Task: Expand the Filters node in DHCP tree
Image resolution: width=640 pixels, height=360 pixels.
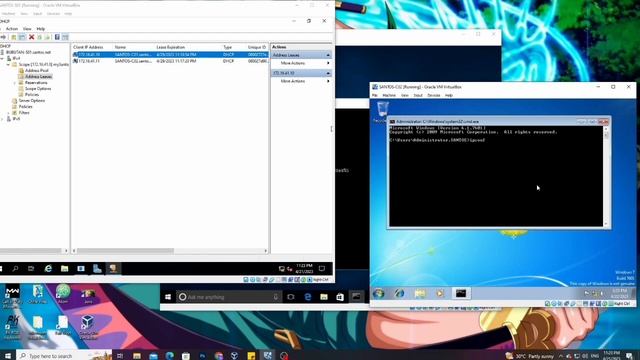Action: [8, 113]
